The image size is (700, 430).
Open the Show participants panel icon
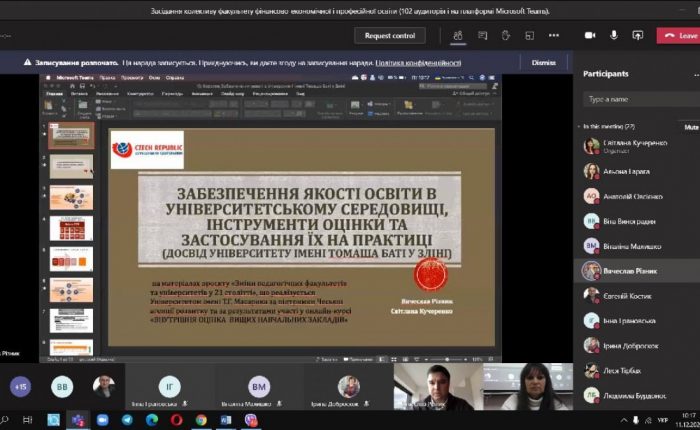[458, 35]
